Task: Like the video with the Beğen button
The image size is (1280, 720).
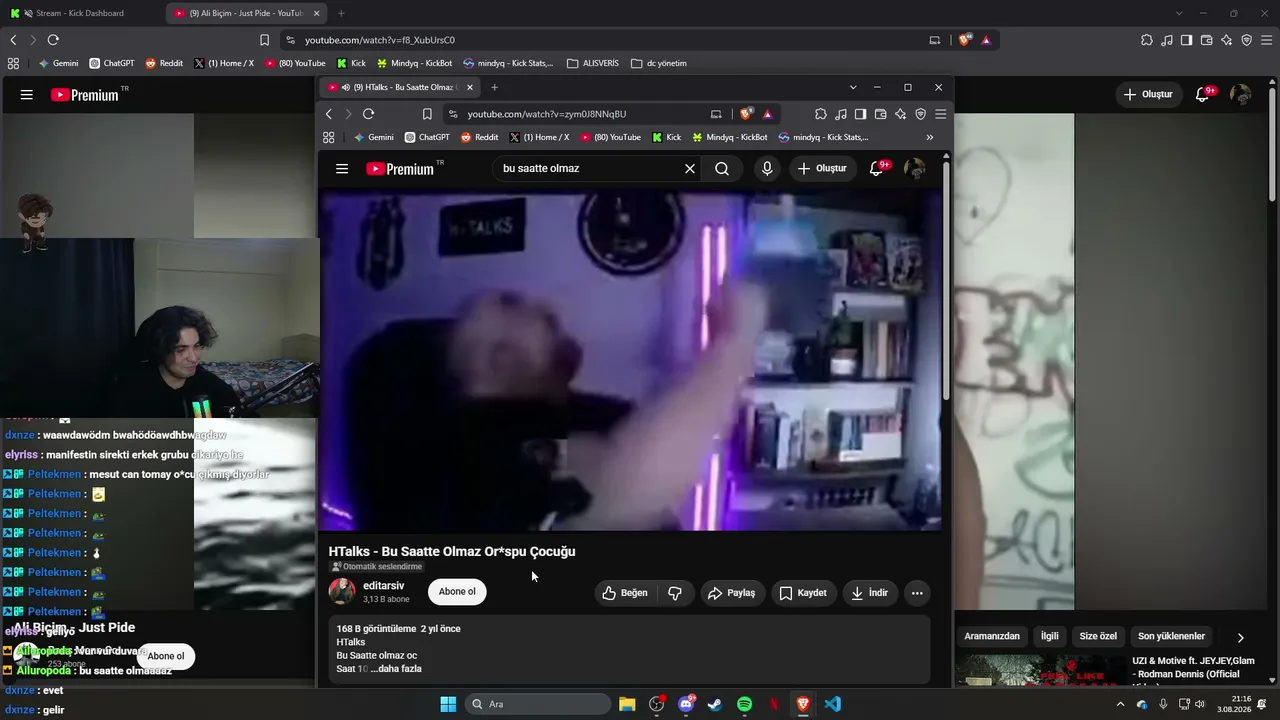Action: 624,593
